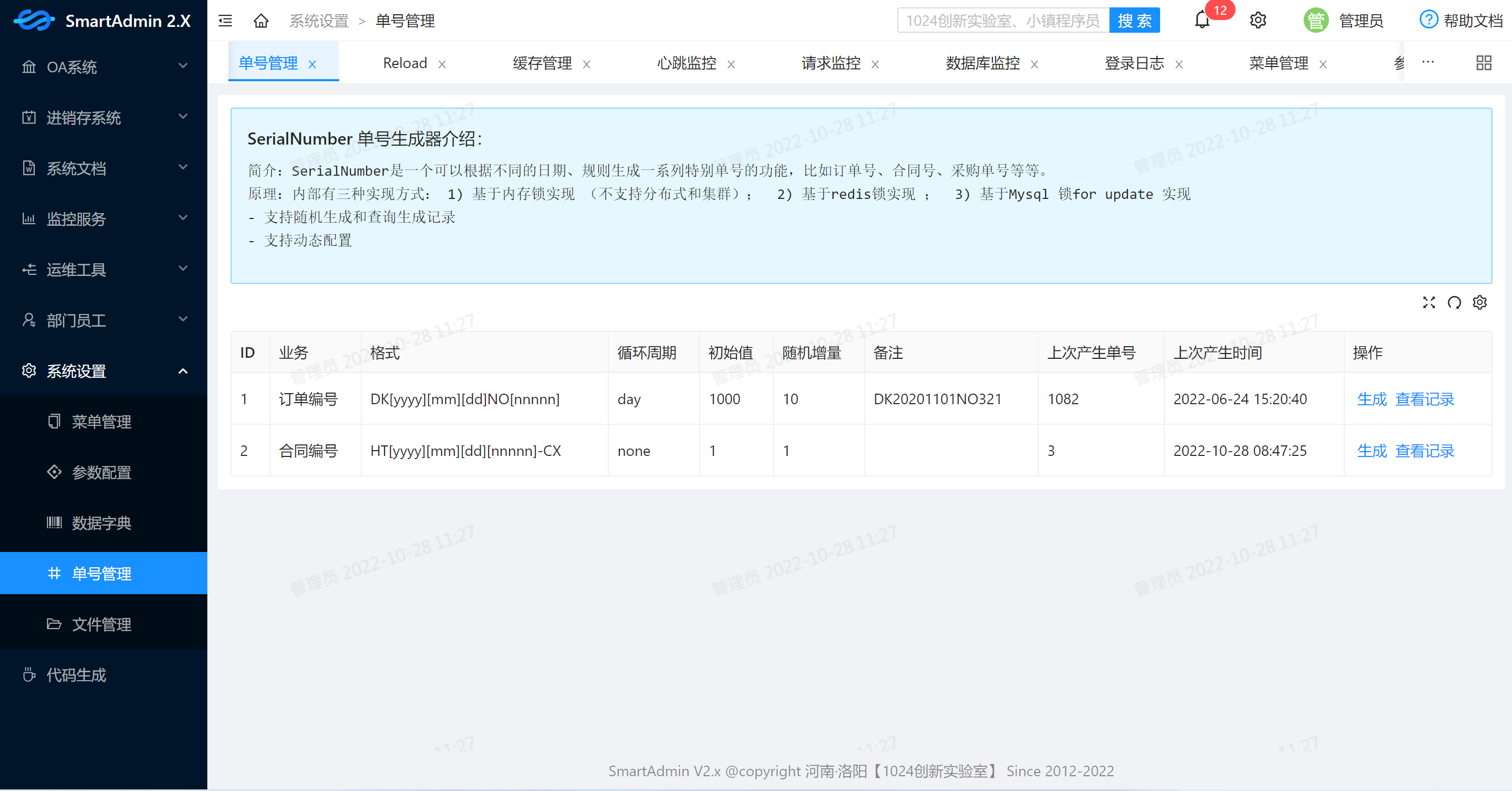The width and height of the screenshot is (1512, 791).
Task: Switch to the 缓存管理 tab
Action: click(x=542, y=63)
